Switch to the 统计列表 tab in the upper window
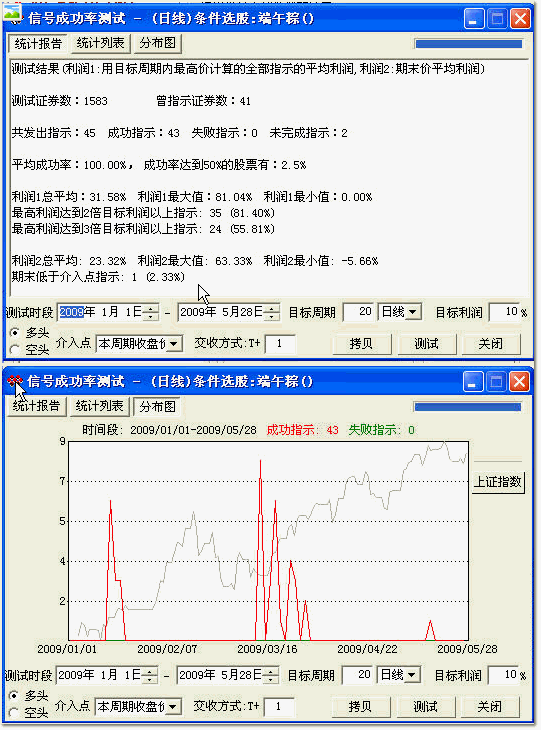This screenshot has width=541, height=730. click(x=101, y=43)
